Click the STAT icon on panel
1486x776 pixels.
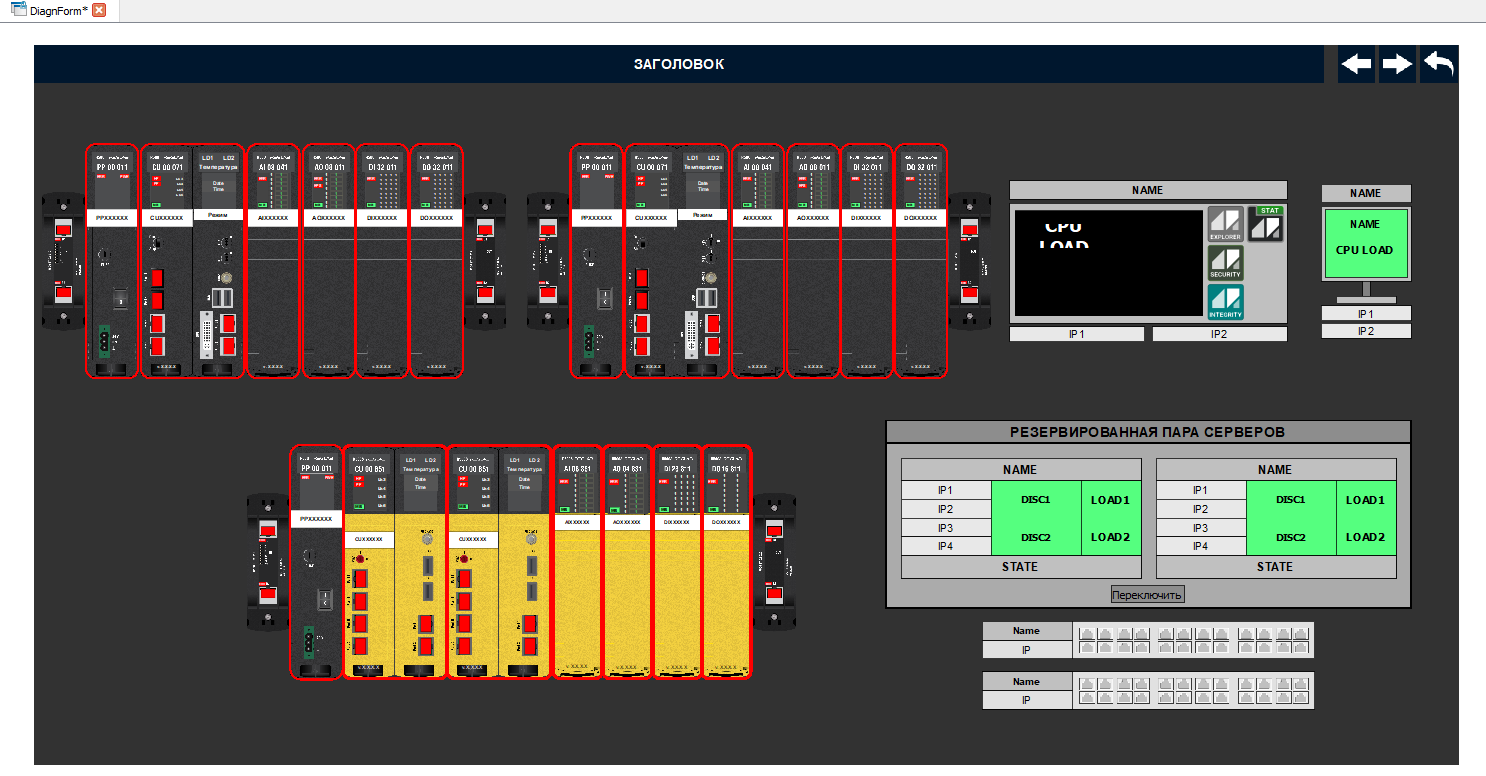point(1266,224)
